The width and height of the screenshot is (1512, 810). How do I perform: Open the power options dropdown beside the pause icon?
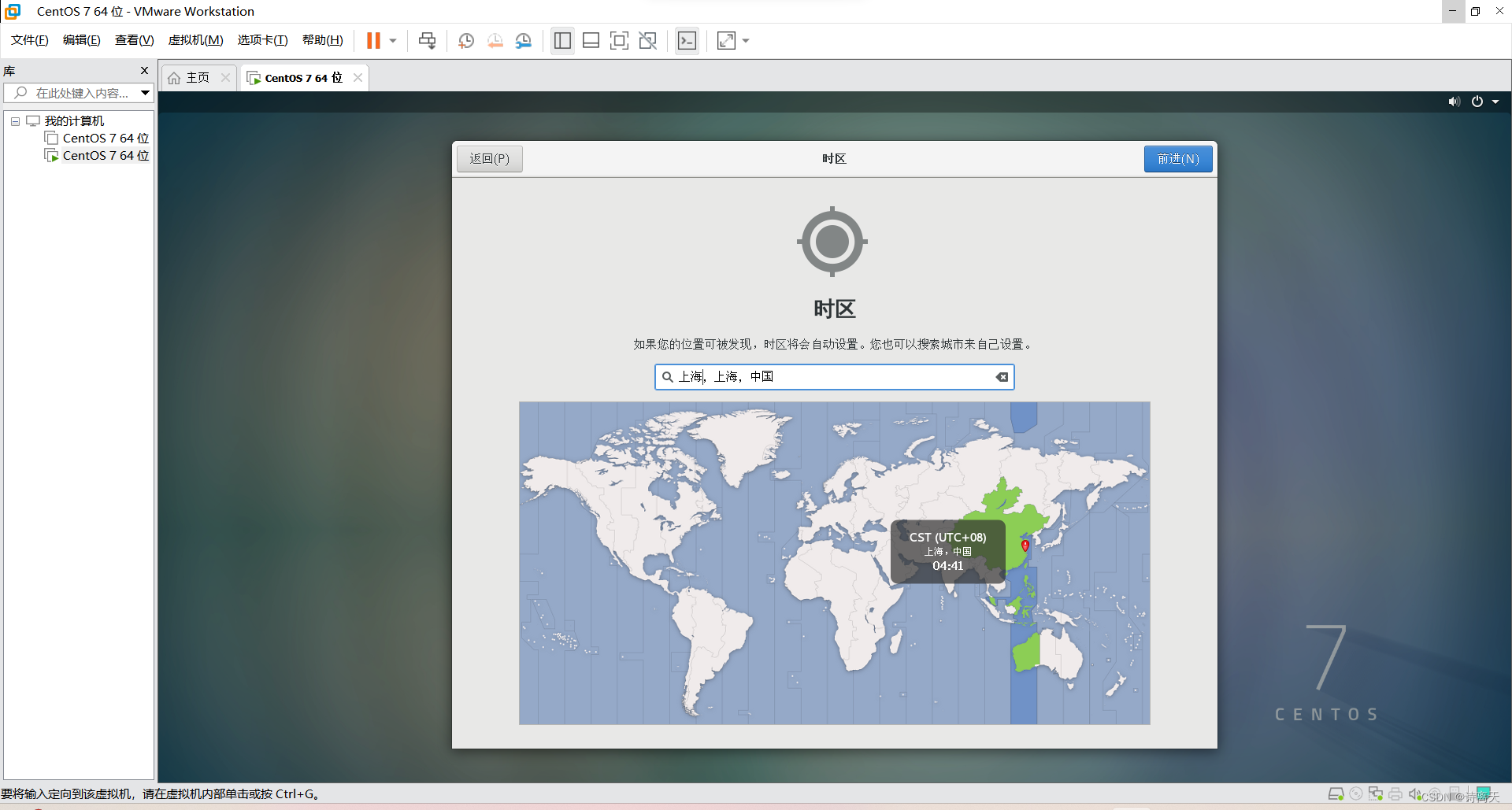(x=393, y=40)
